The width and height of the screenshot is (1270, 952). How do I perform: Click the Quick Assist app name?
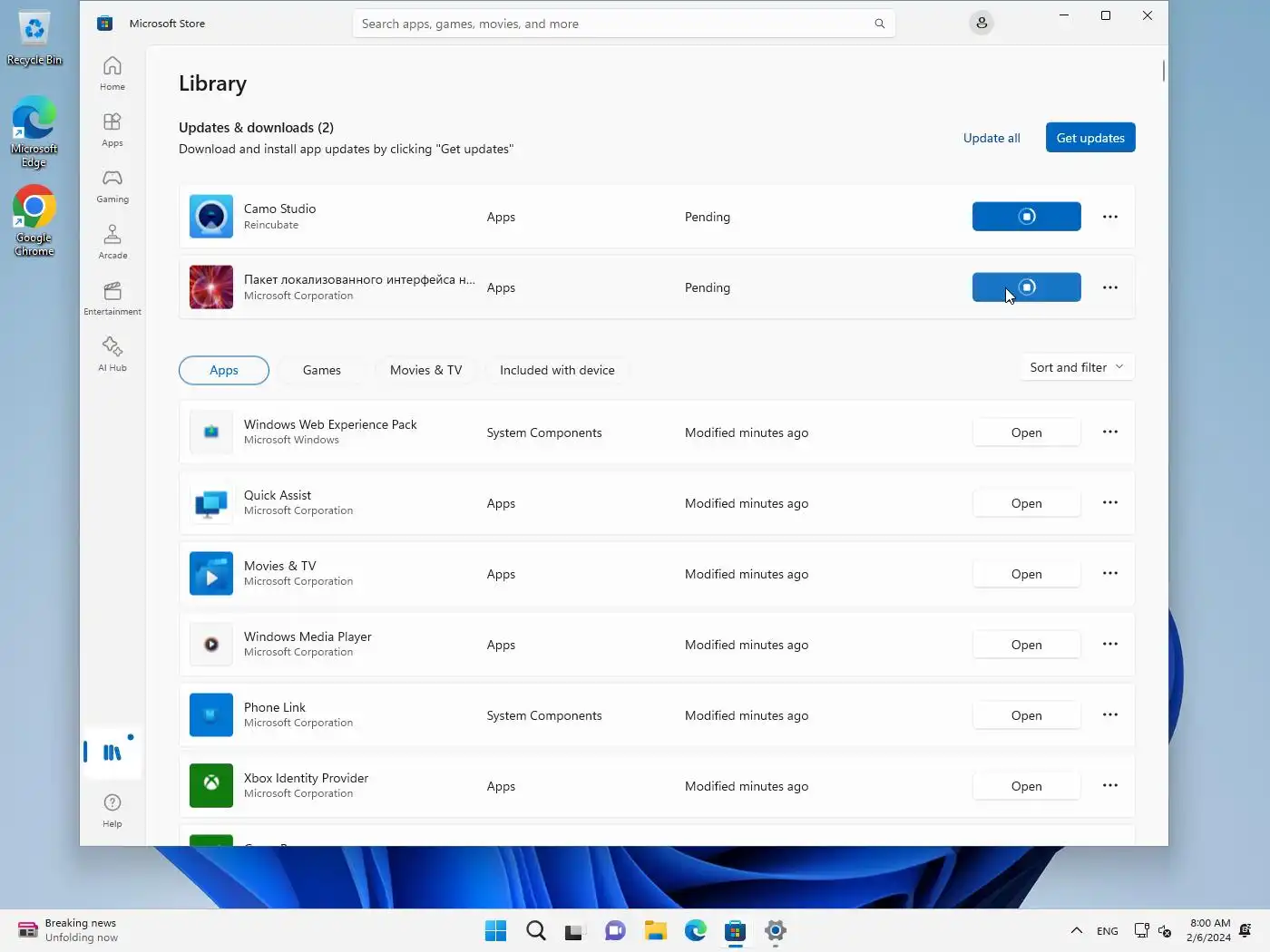pyautogui.click(x=278, y=495)
